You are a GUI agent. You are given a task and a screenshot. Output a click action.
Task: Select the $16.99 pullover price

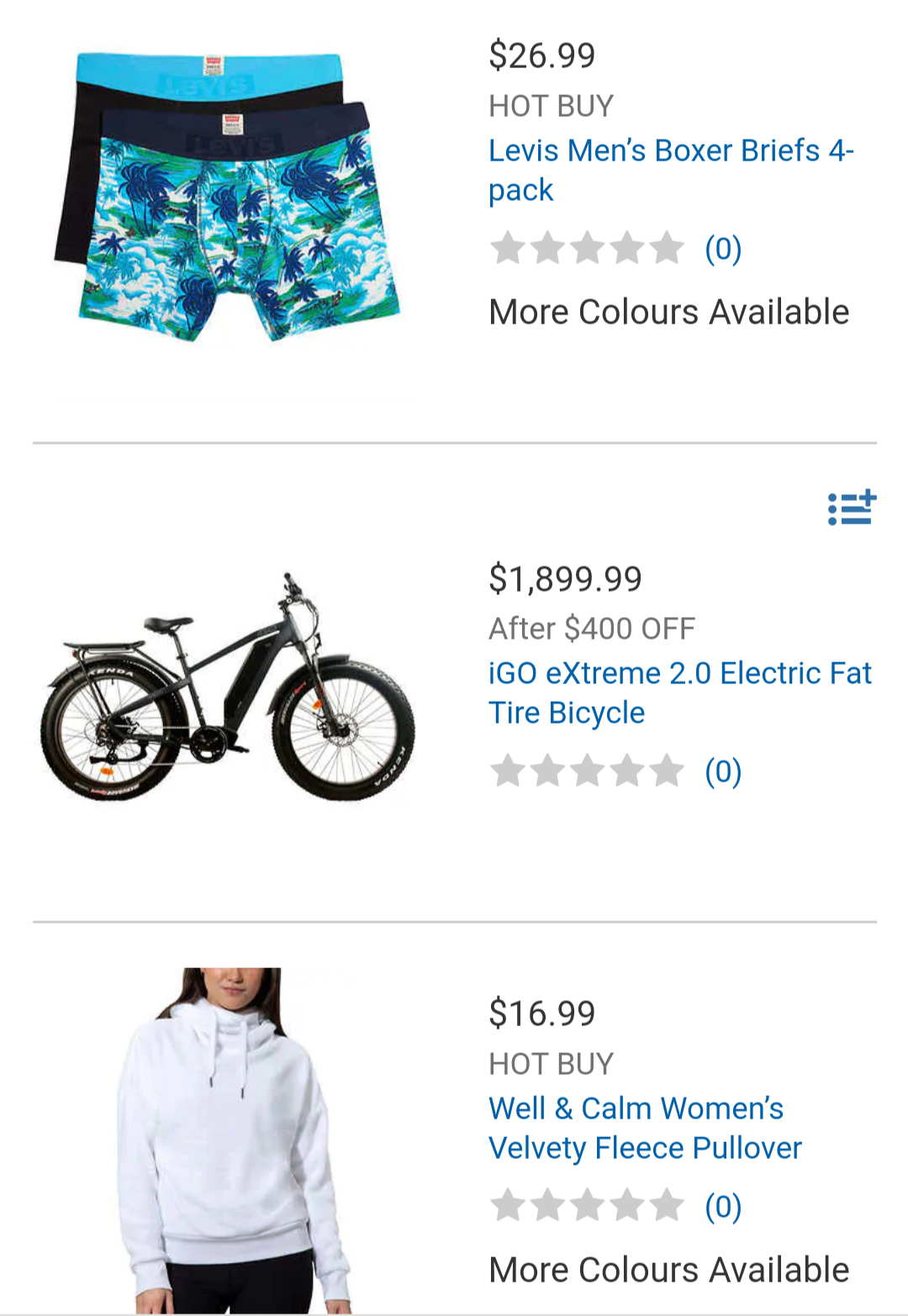pyautogui.click(x=542, y=1013)
